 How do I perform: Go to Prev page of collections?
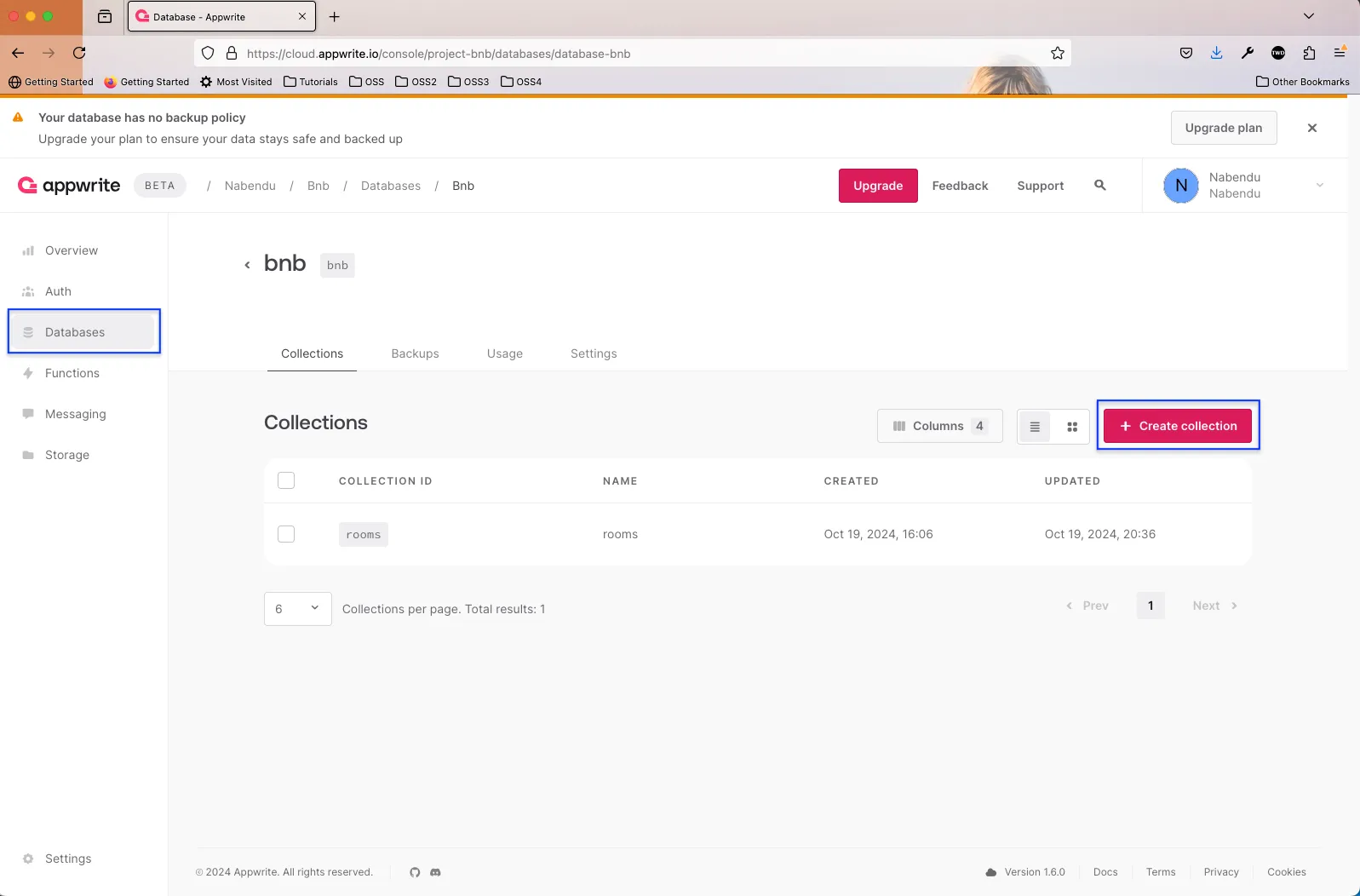(1087, 606)
